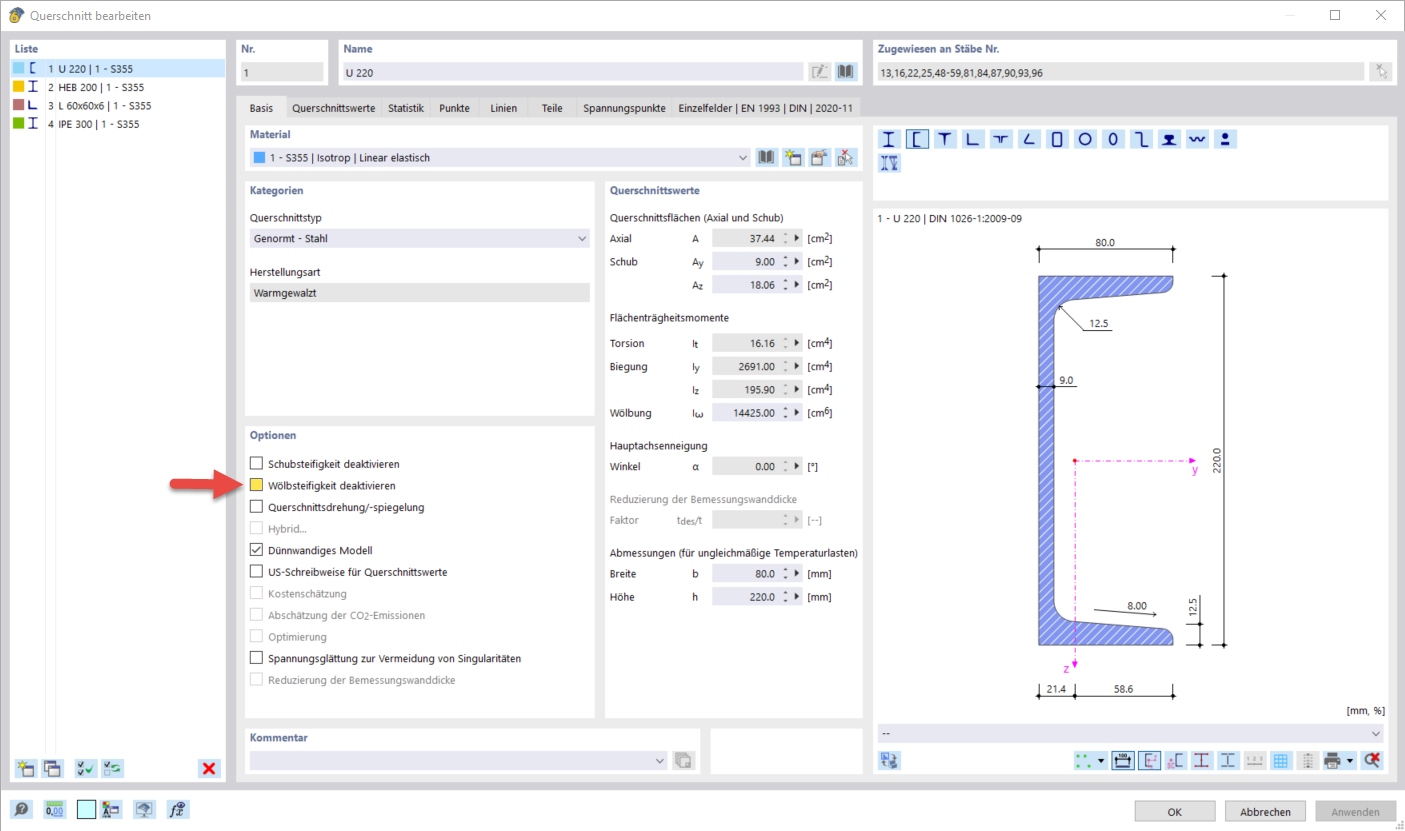This screenshot has height=831, width=1405.
Task: Open print options dropdown arrow
Action: [x=1350, y=761]
